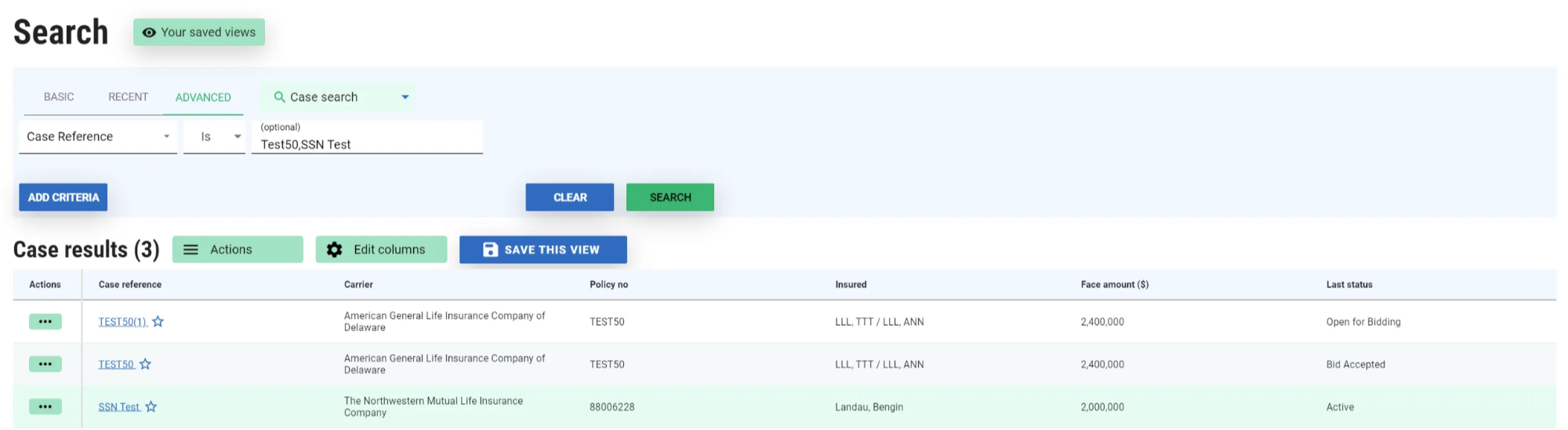Star the TEST50(1) case as favorite

point(158,322)
